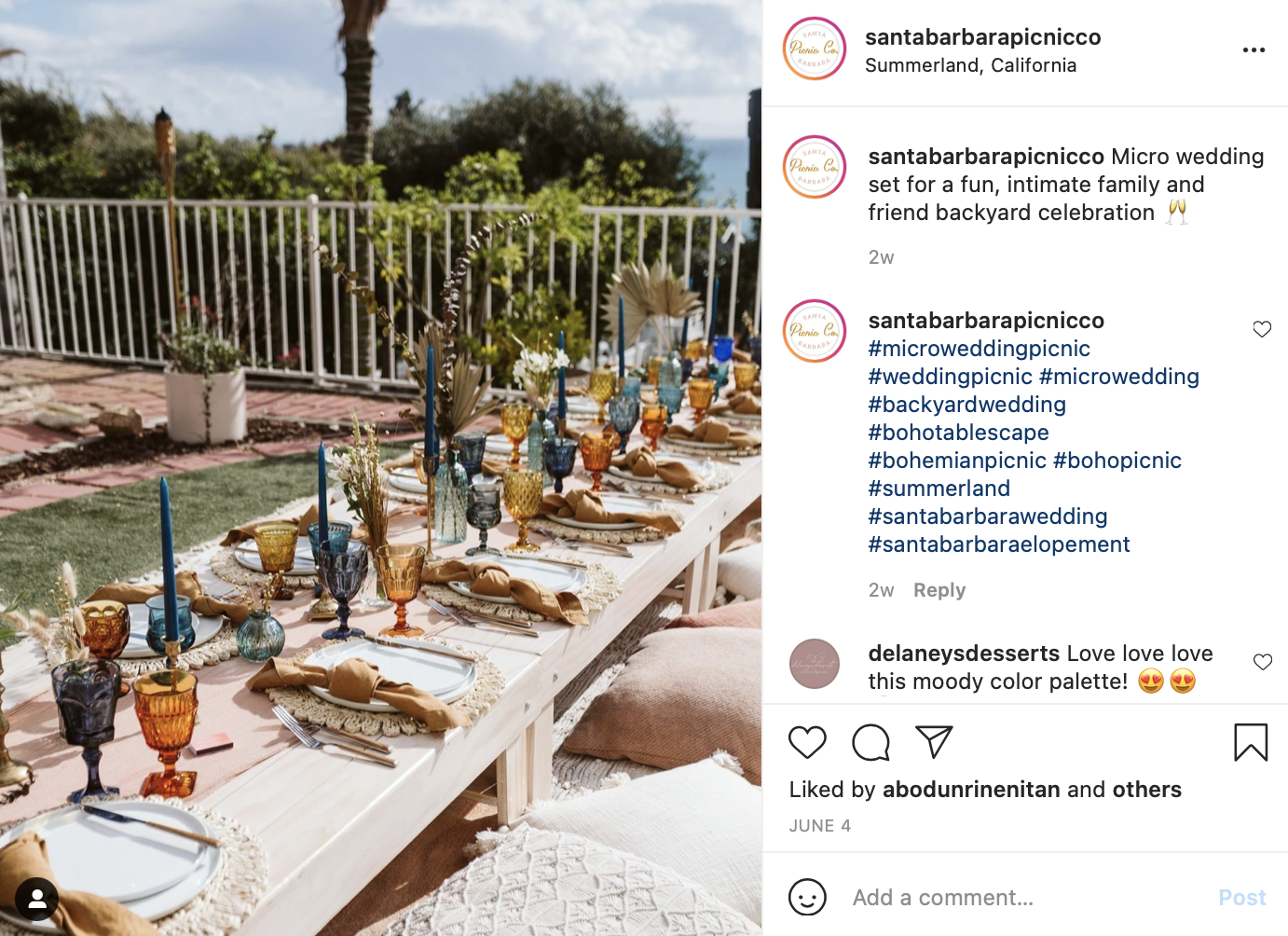View others who liked this post
This screenshot has height=936, width=1288.
(x=1146, y=790)
